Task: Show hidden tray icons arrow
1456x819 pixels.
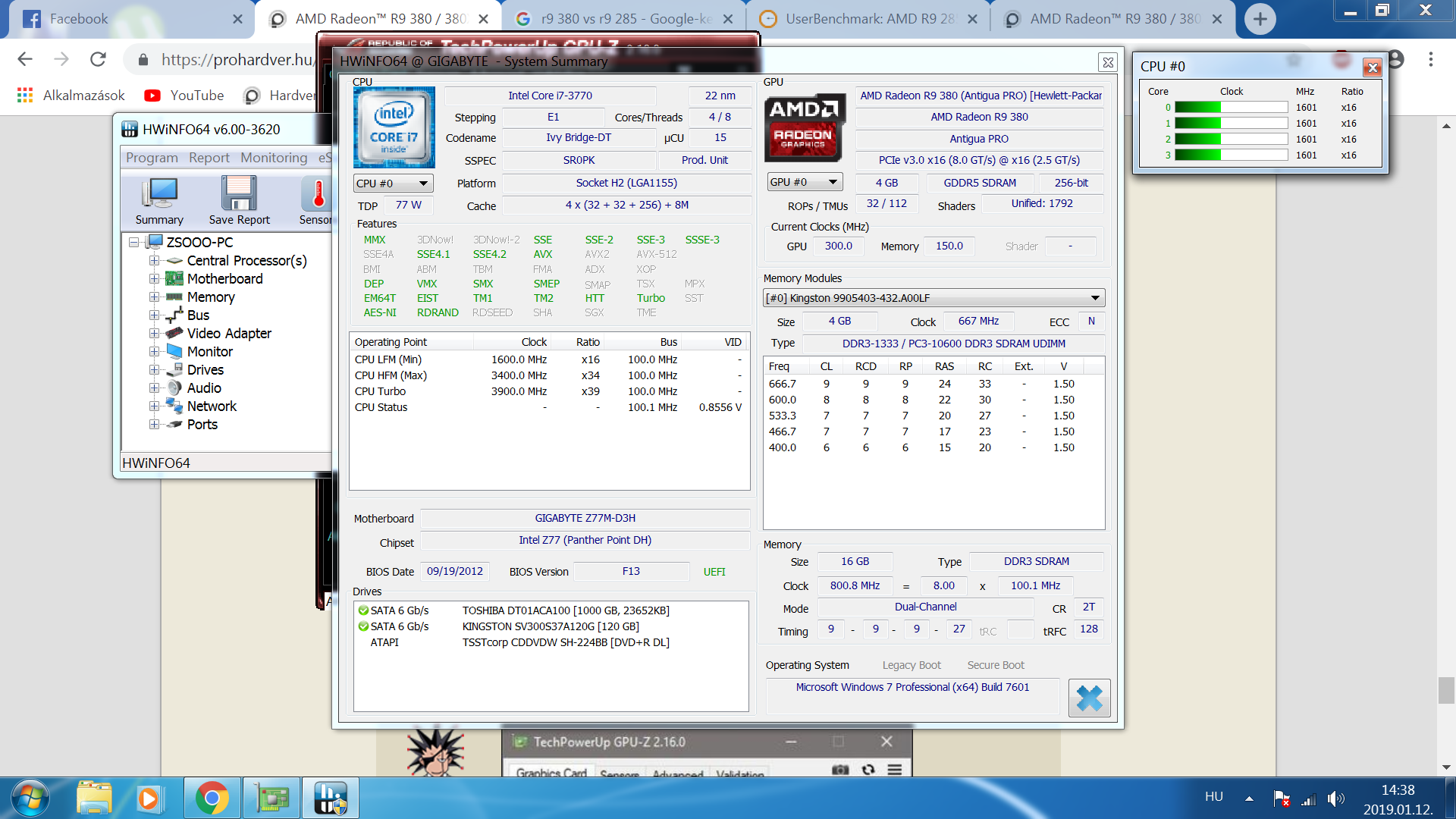Action: pyautogui.click(x=1249, y=799)
